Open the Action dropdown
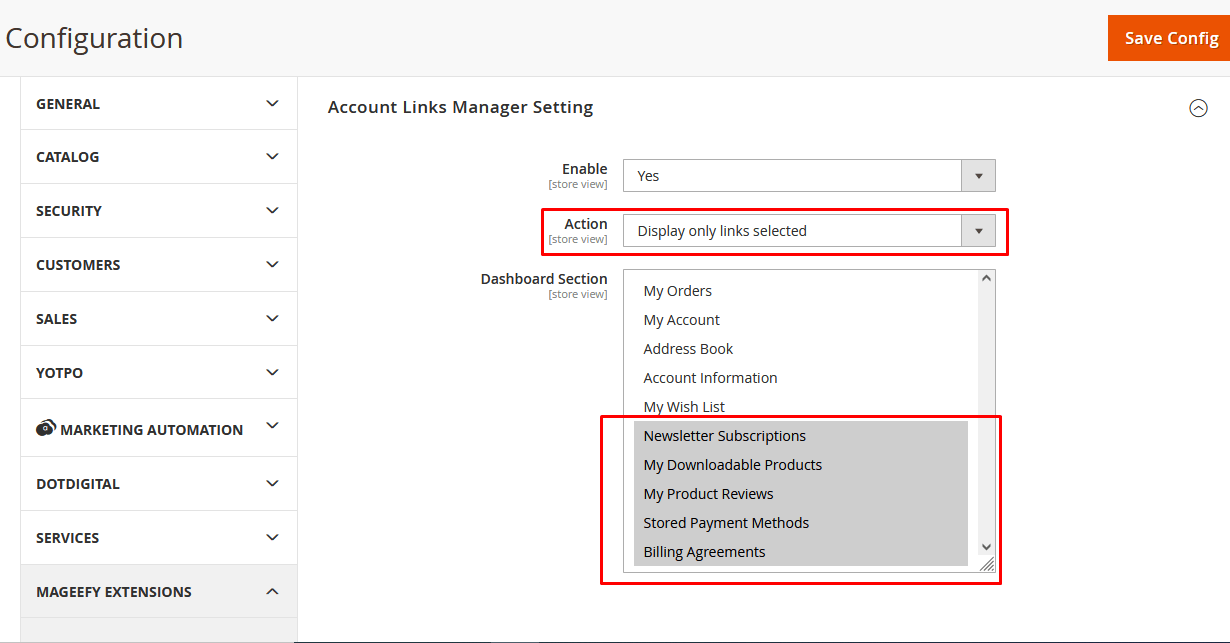Viewport: 1230px width, 643px height. click(808, 231)
